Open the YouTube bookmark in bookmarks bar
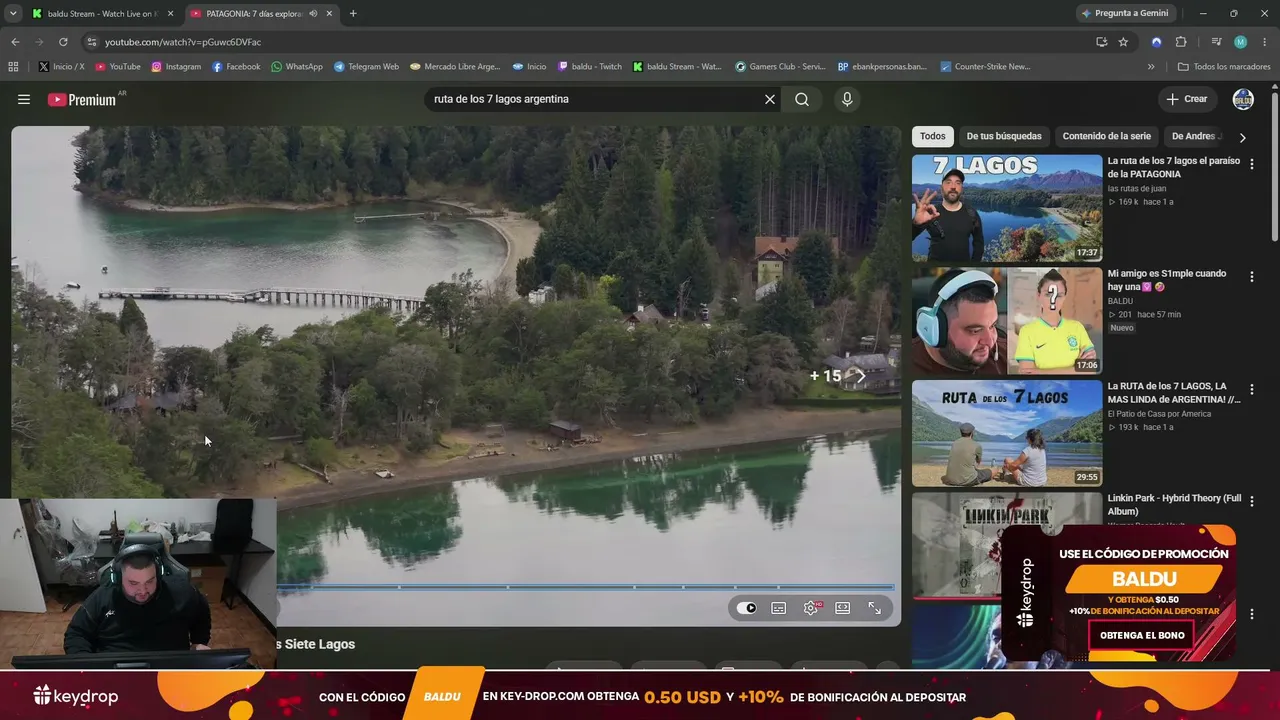This screenshot has height=720, width=1280. (118, 67)
